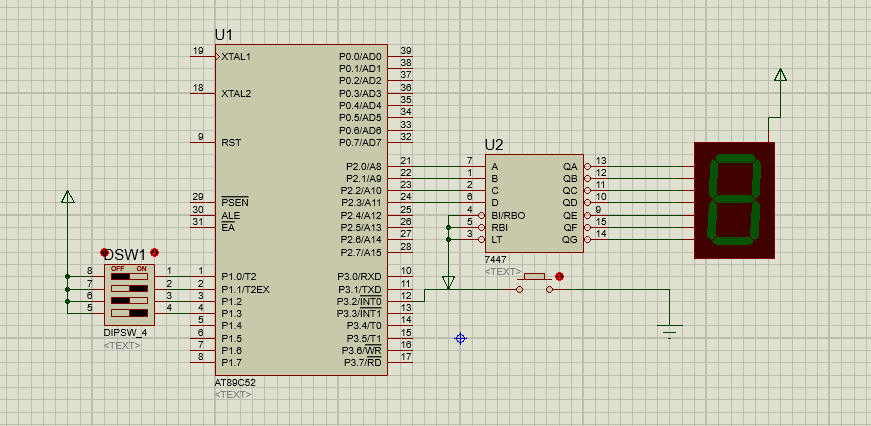Click the blue origin crosshair marker
871x426 pixels.
(x=461, y=339)
